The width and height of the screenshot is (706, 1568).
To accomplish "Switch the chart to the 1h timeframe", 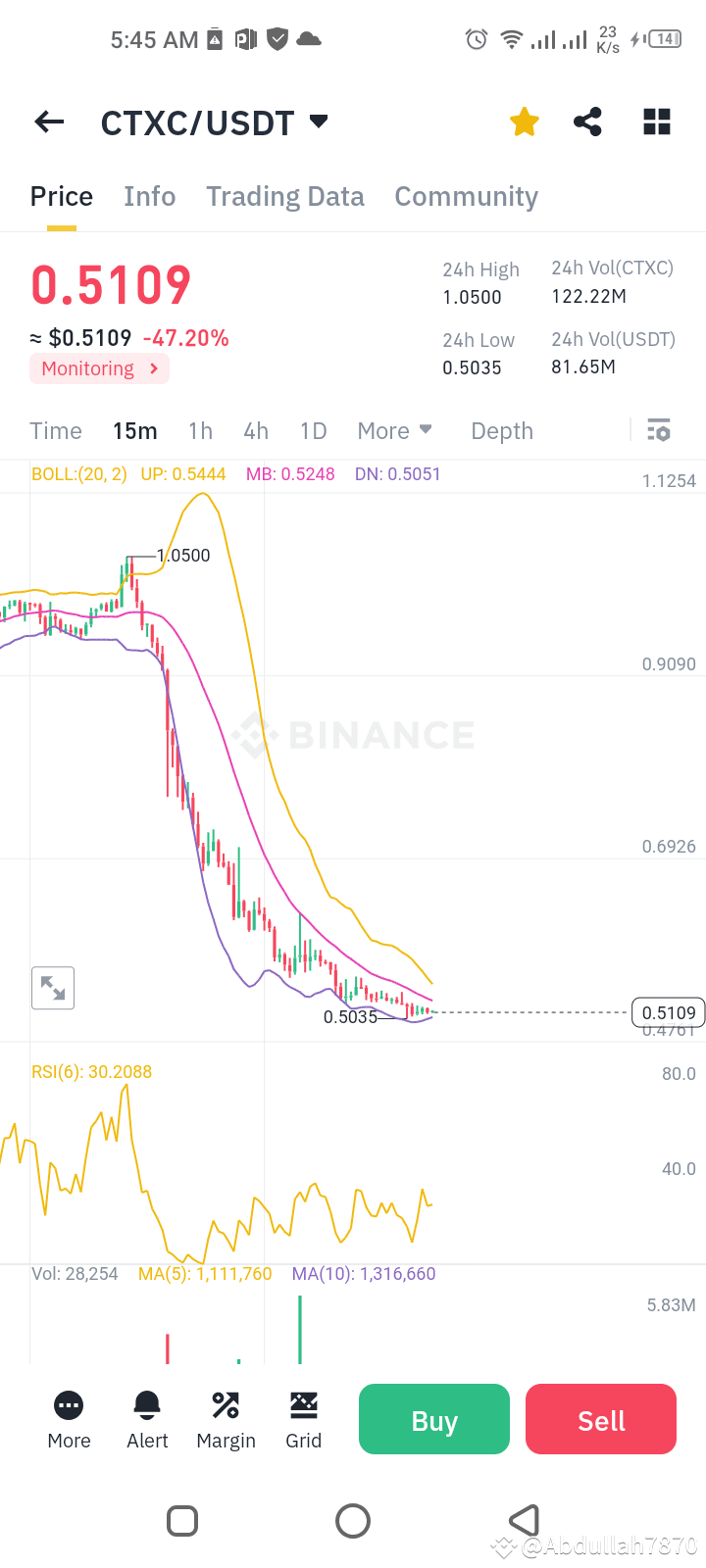I will coord(200,430).
